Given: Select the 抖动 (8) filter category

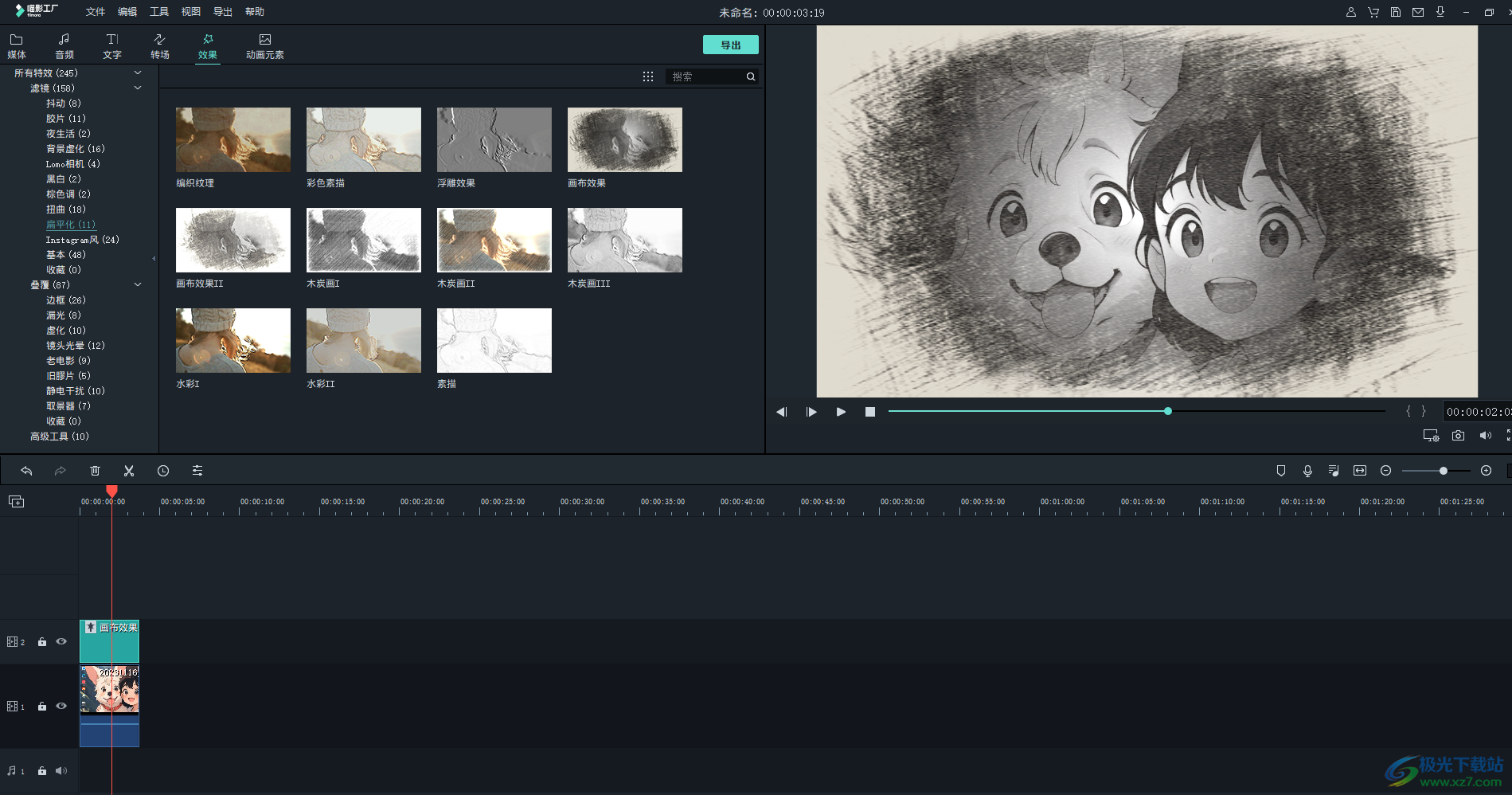Looking at the screenshot, I should pos(64,104).
